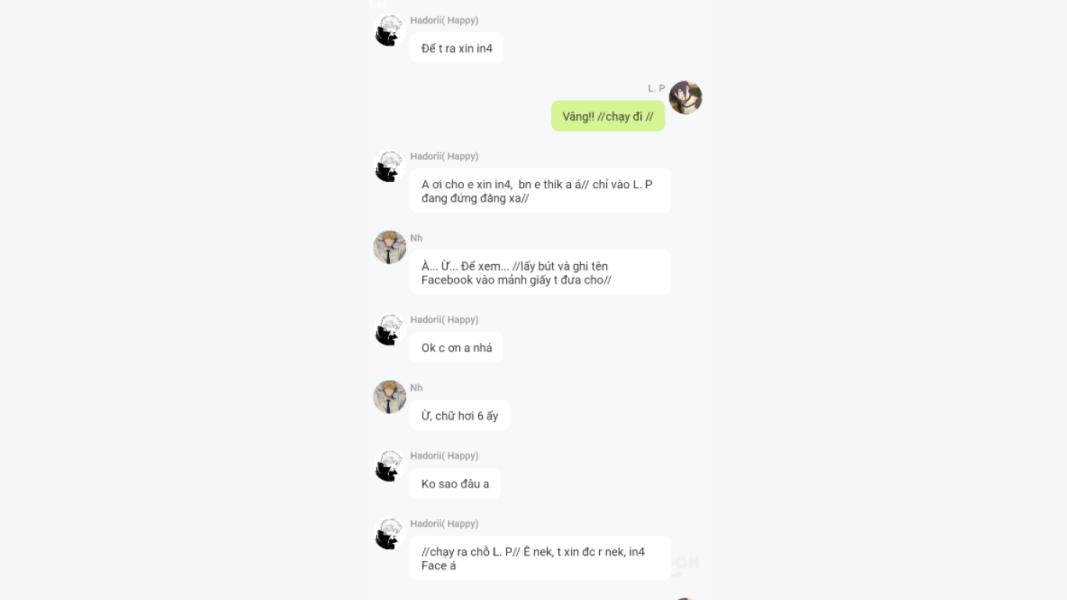This screenshot has width=1067, height=600.
Task: Click L. P's avatar next to green message
Action: click(685, 97)
